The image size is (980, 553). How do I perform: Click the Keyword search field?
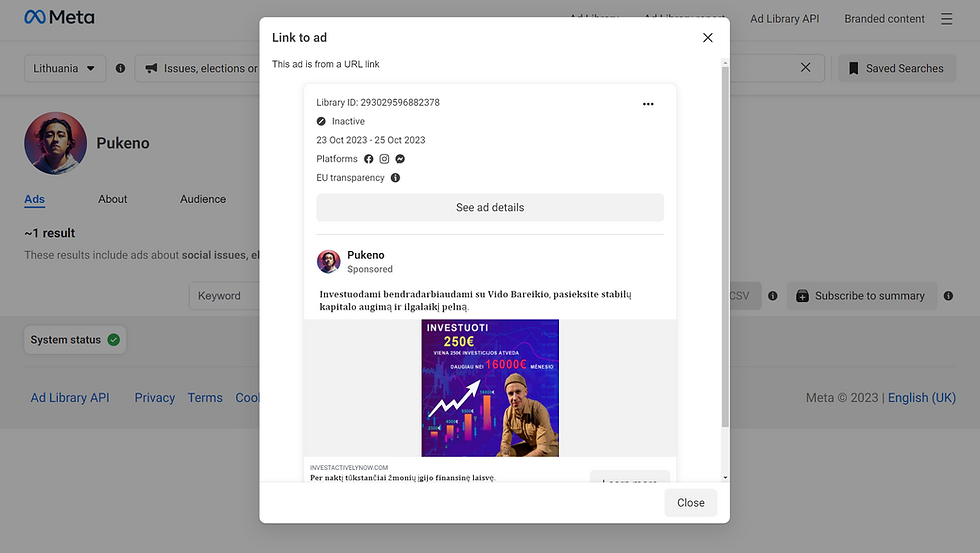click(225, 296)
